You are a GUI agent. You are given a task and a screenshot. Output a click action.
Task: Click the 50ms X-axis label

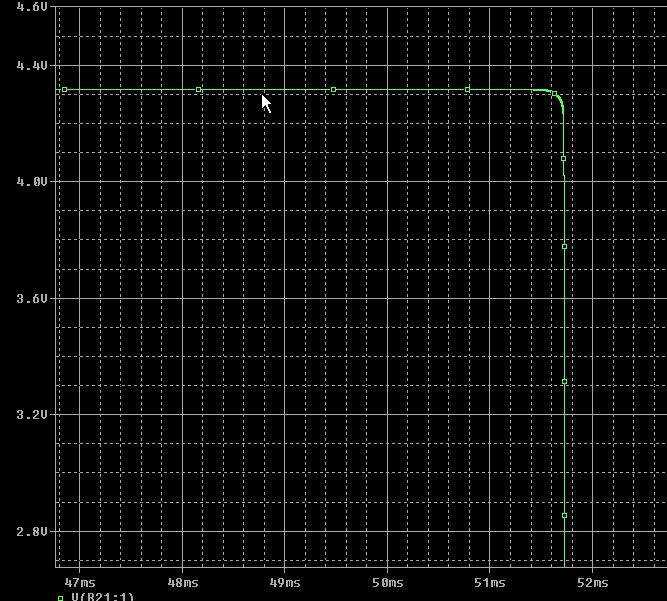pos(388,582)
